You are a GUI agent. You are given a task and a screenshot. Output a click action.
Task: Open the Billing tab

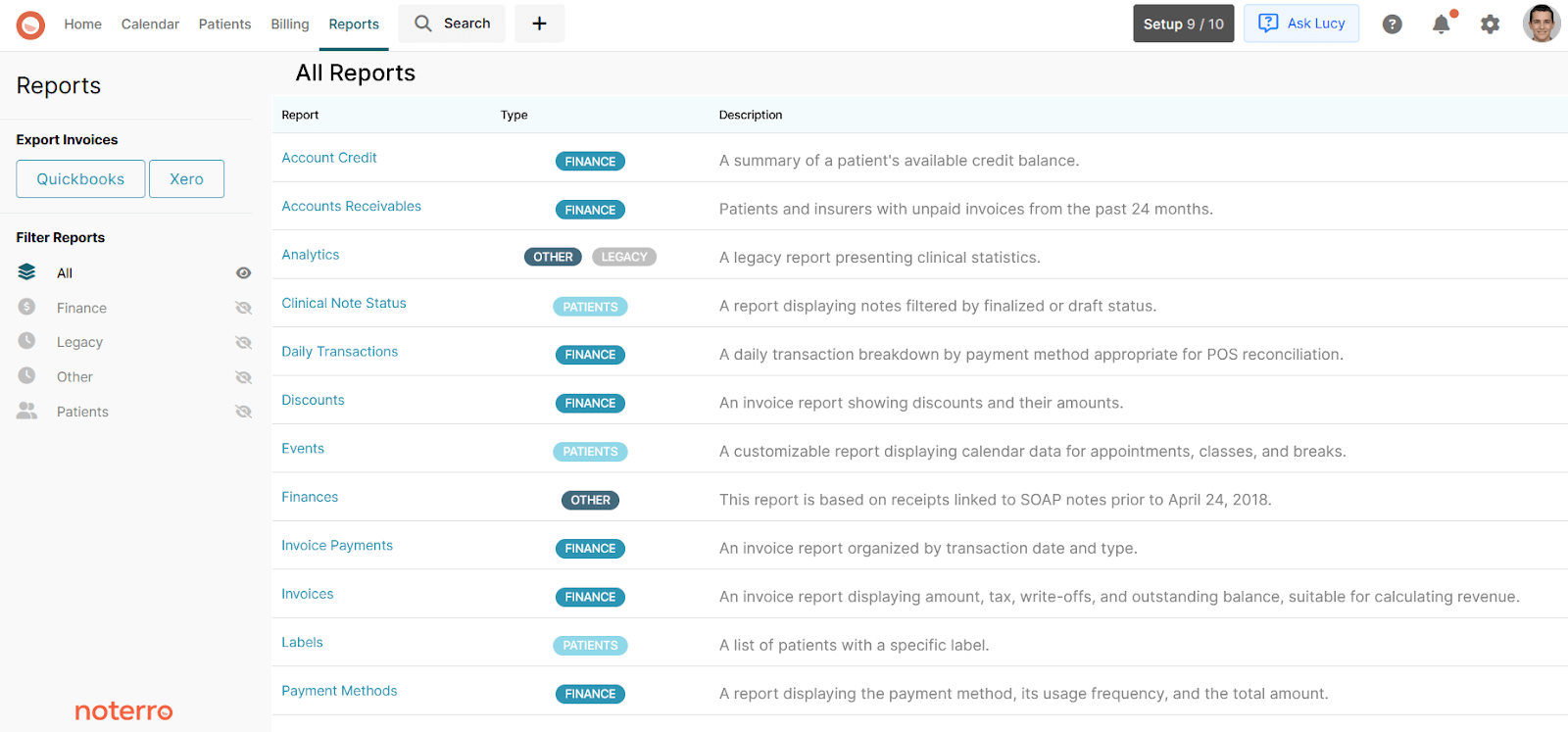point(290,24)
